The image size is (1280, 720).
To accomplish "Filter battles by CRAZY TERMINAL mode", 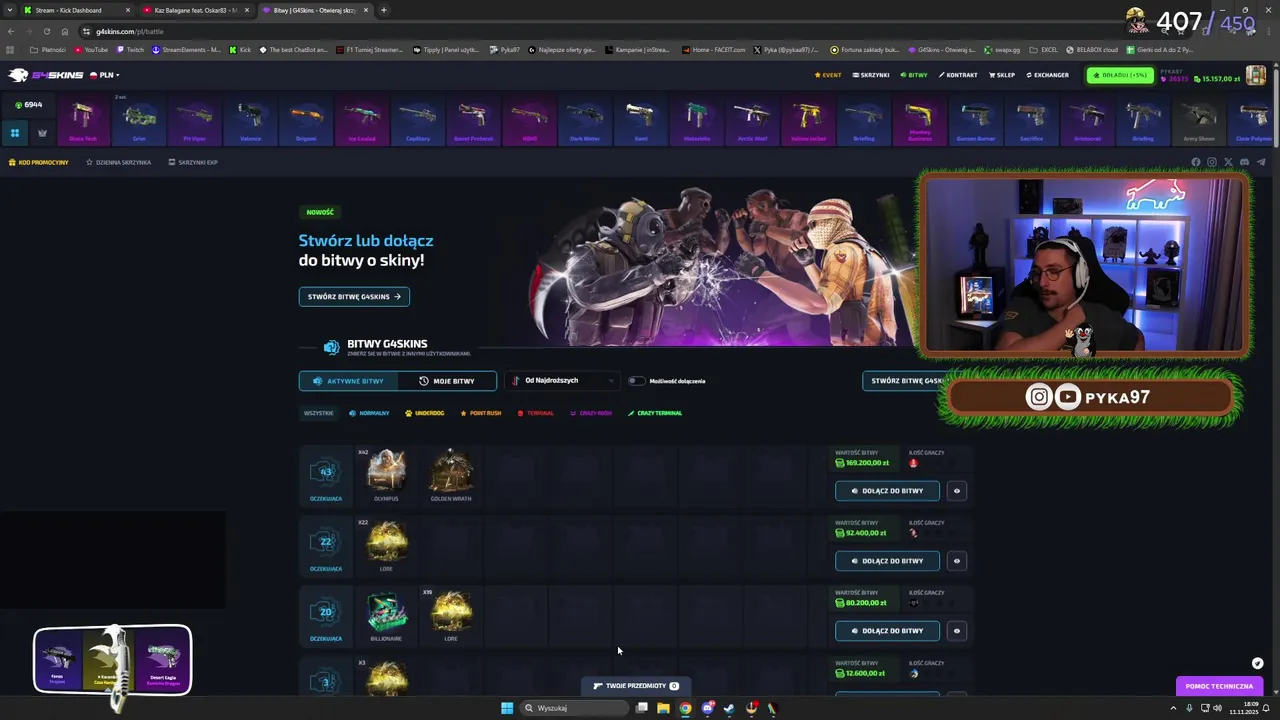I will (655, 413).
